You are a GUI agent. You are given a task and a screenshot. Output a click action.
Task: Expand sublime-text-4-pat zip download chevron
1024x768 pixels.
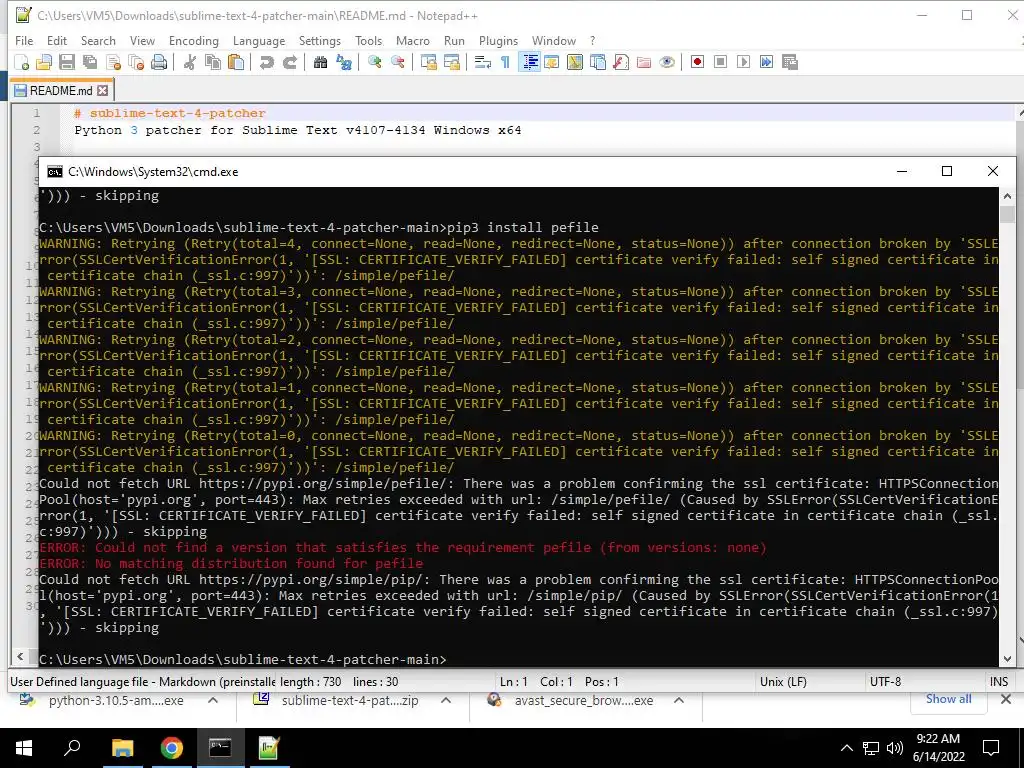446,701
